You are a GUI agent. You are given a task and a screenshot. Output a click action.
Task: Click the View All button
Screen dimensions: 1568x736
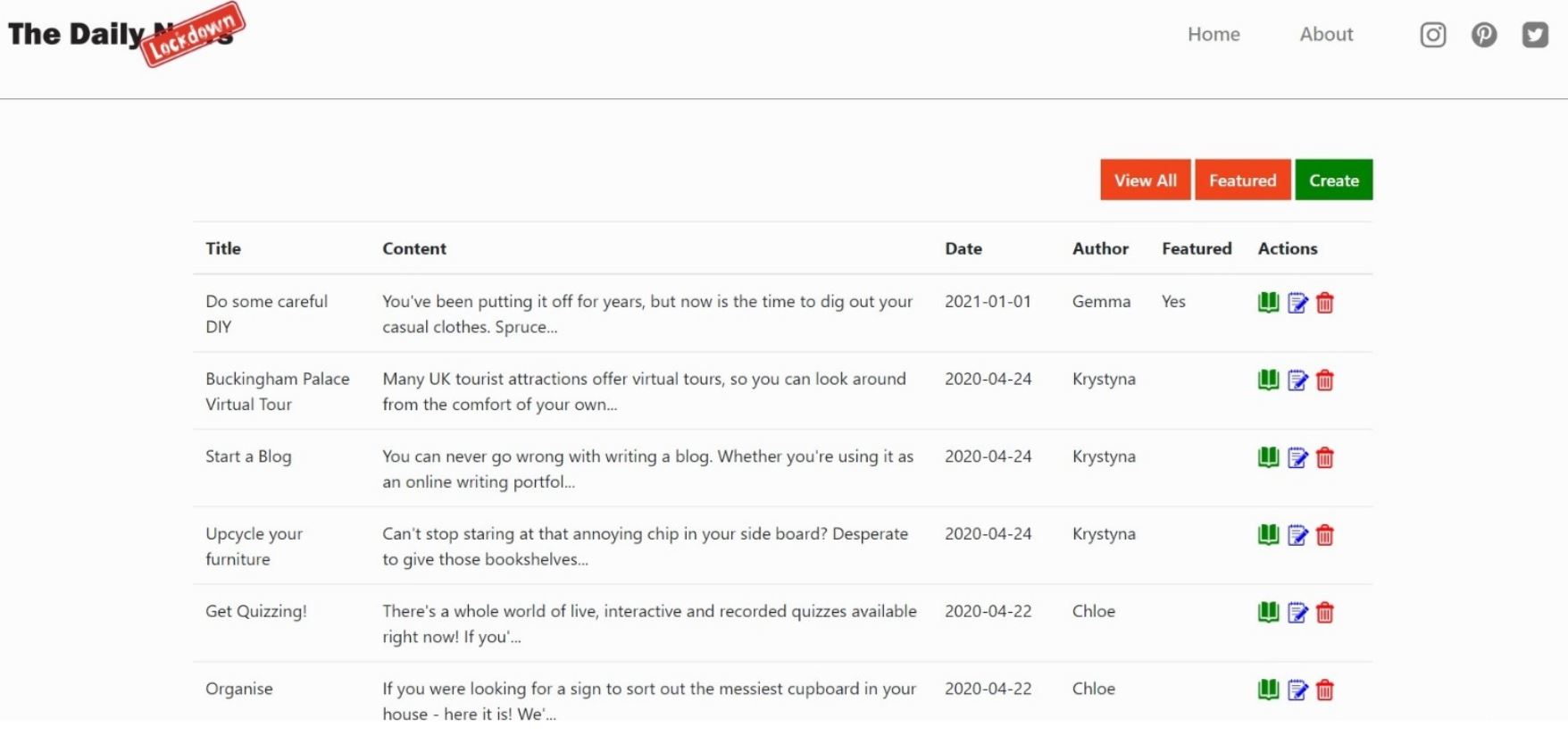(1146, 180)
